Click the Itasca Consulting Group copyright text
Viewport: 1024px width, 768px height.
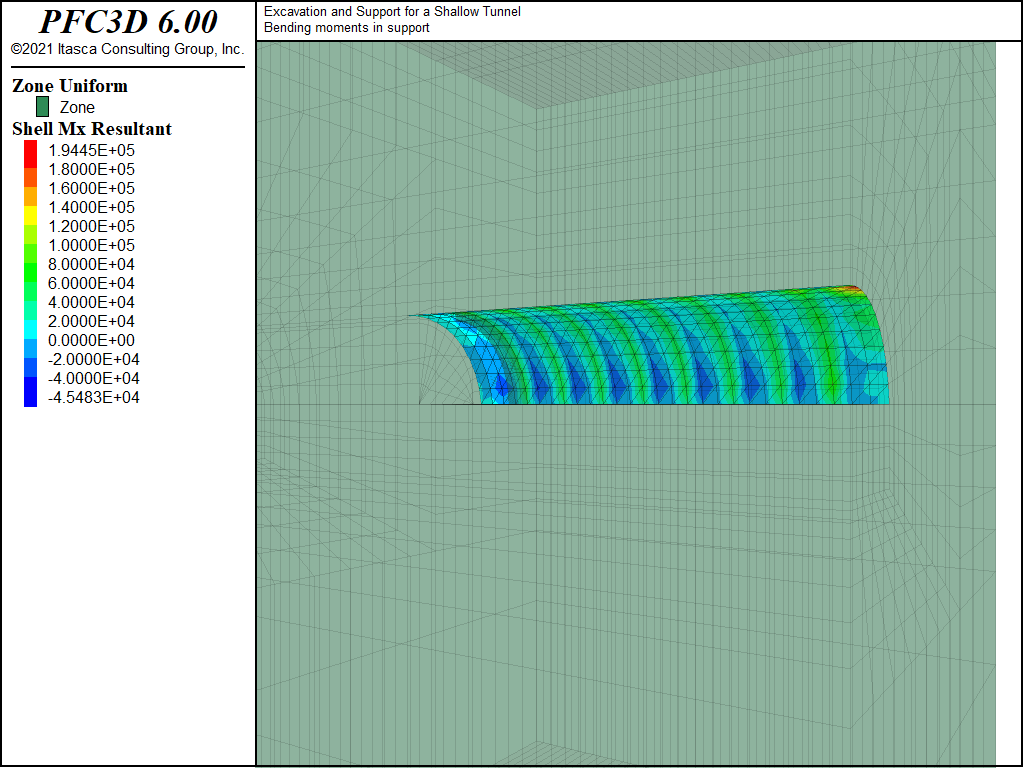pyautogui.click(x=127, y=49)
